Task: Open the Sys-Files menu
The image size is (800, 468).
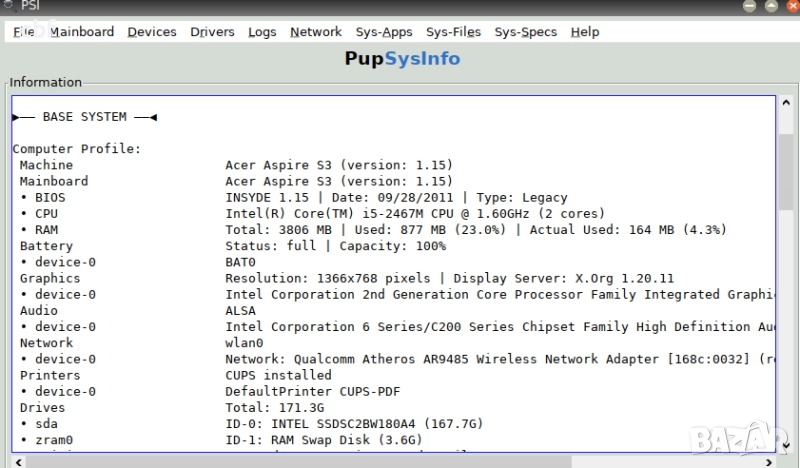Action: tap(453, 32)
